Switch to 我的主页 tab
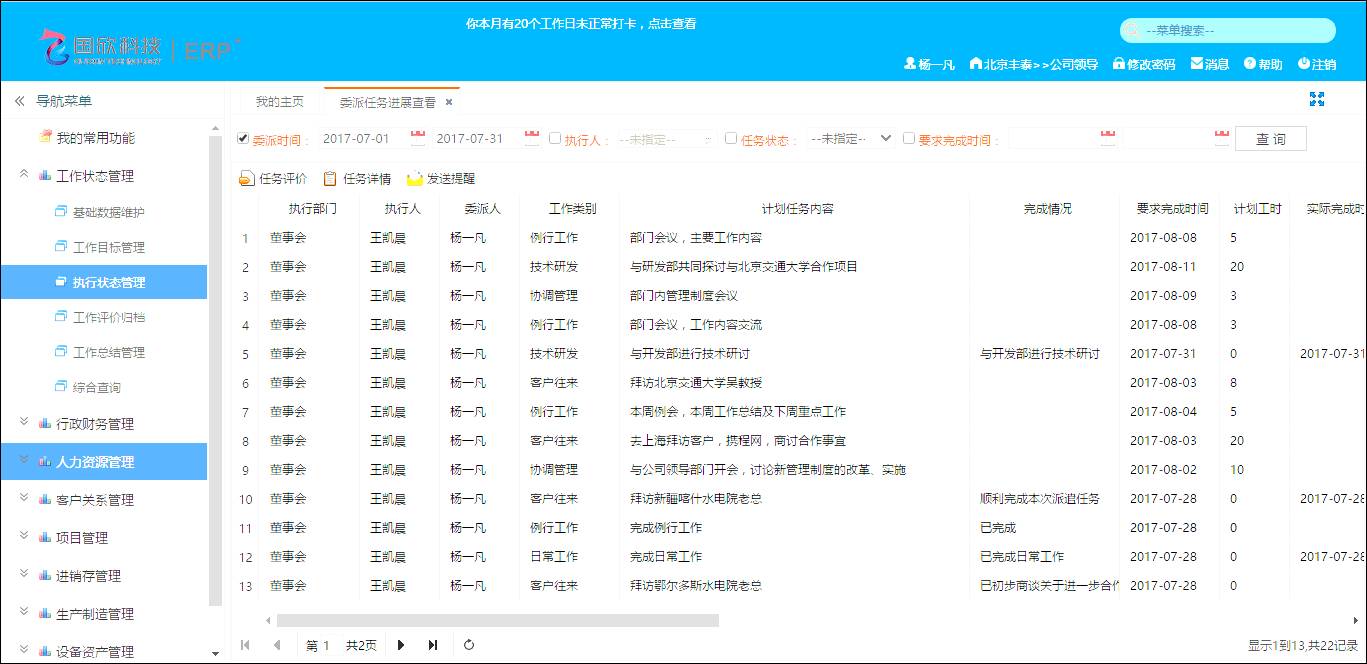This screenshot has width=1367, height=664. coord(279,102)
